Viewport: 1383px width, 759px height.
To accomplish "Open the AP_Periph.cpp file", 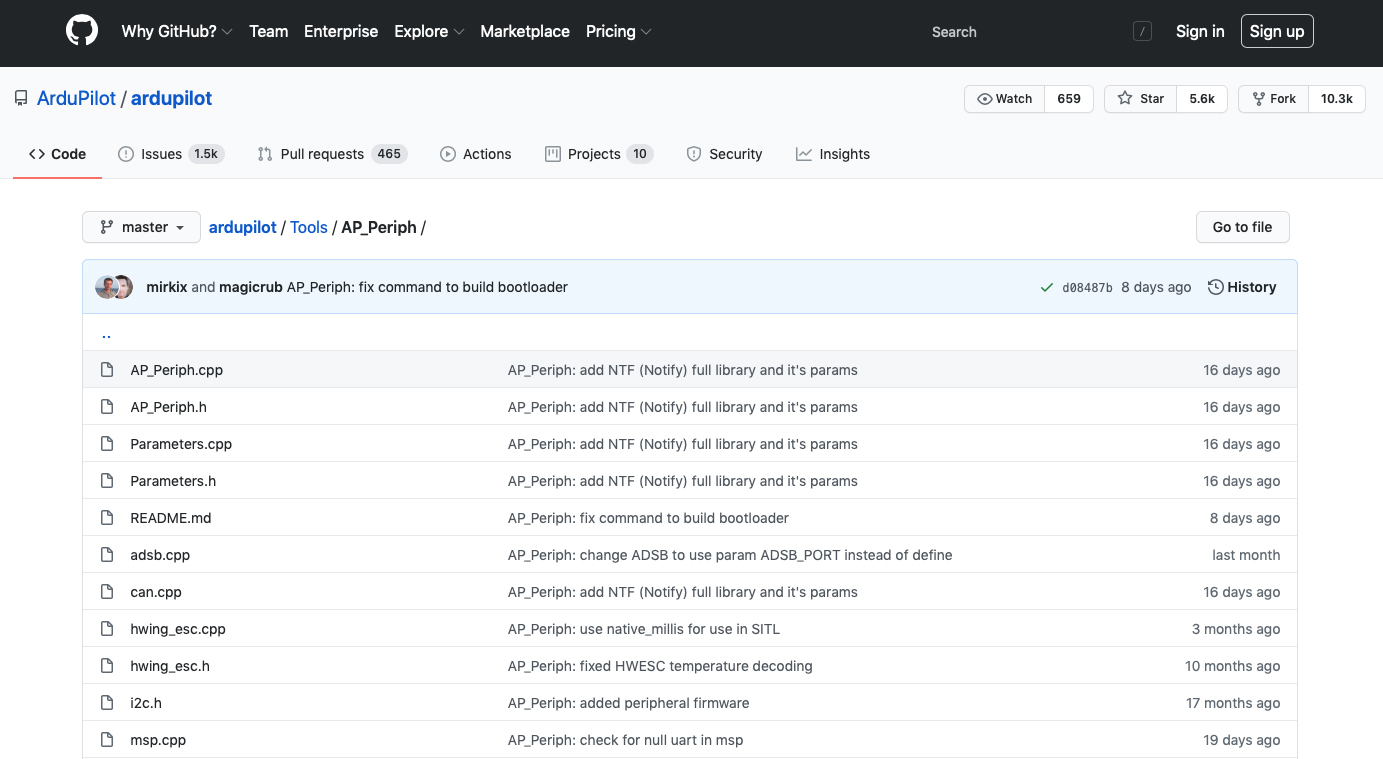I will pyautogui.click(x=177, y=370).
